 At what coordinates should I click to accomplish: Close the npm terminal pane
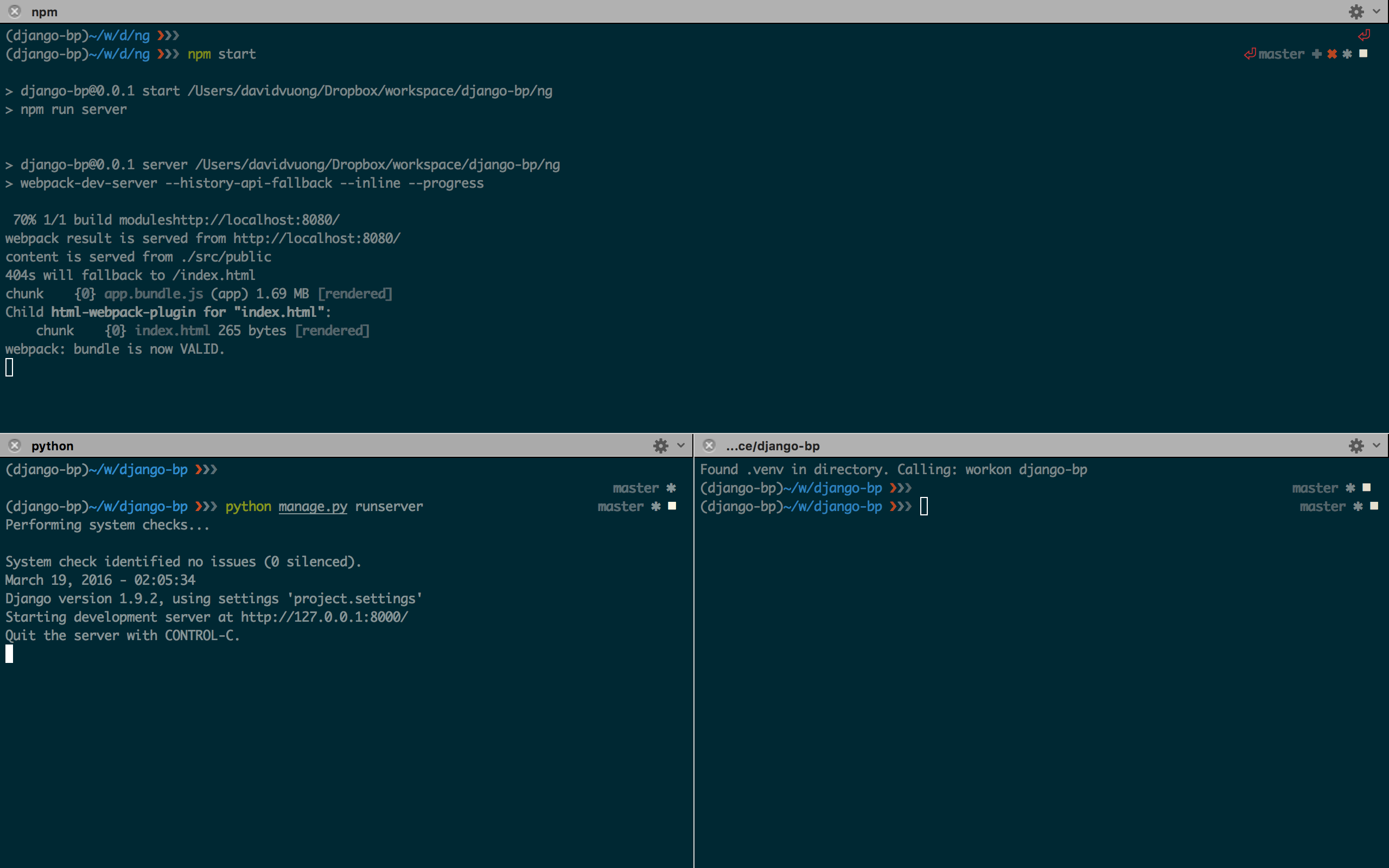(15, 11)
